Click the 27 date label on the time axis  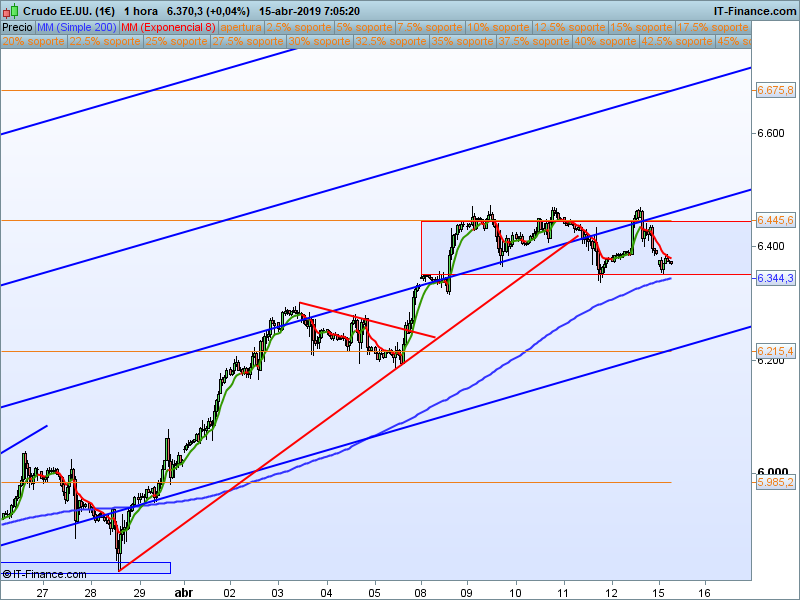(42, 593)
